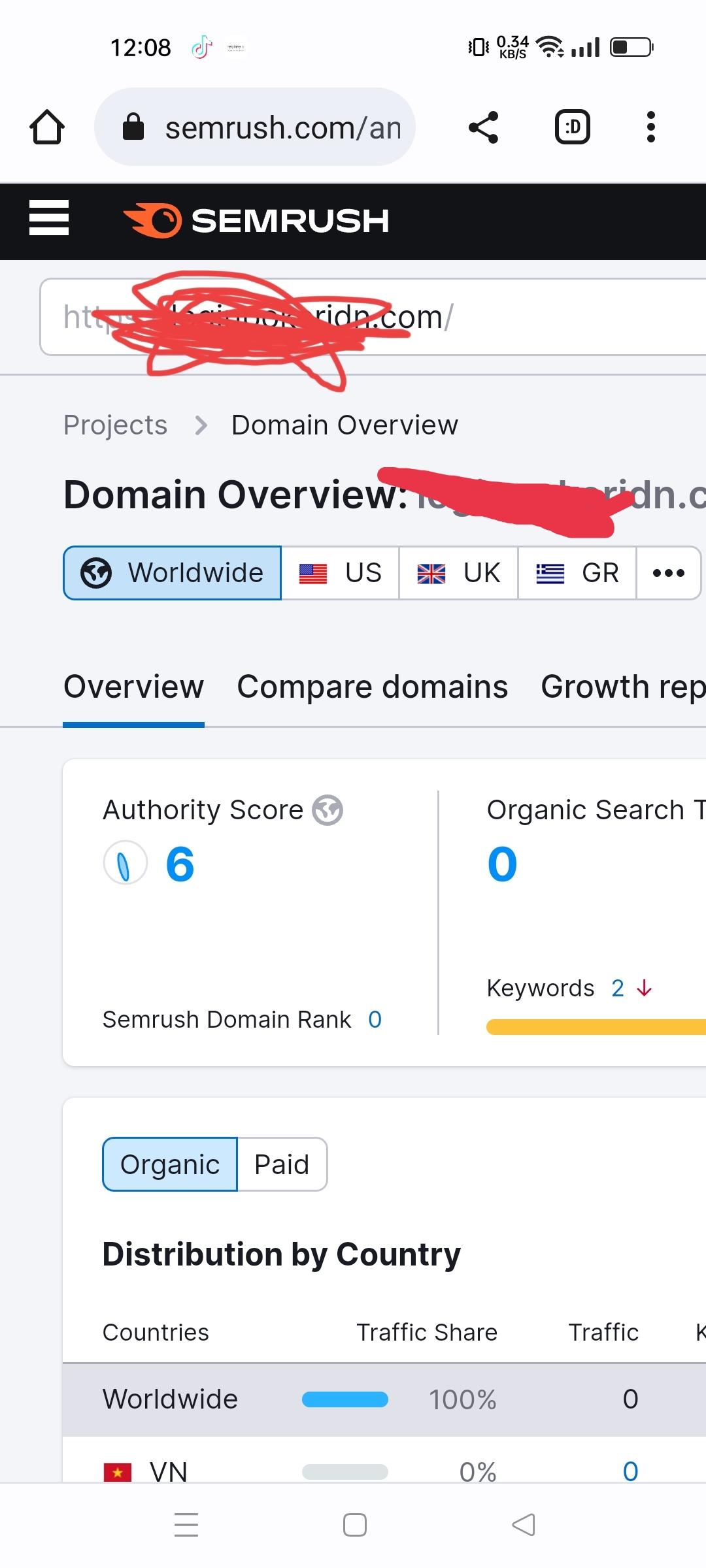The image size is (706, 1568).
Task: Click the Traffic Share column header
Action: click(427, 1332)
